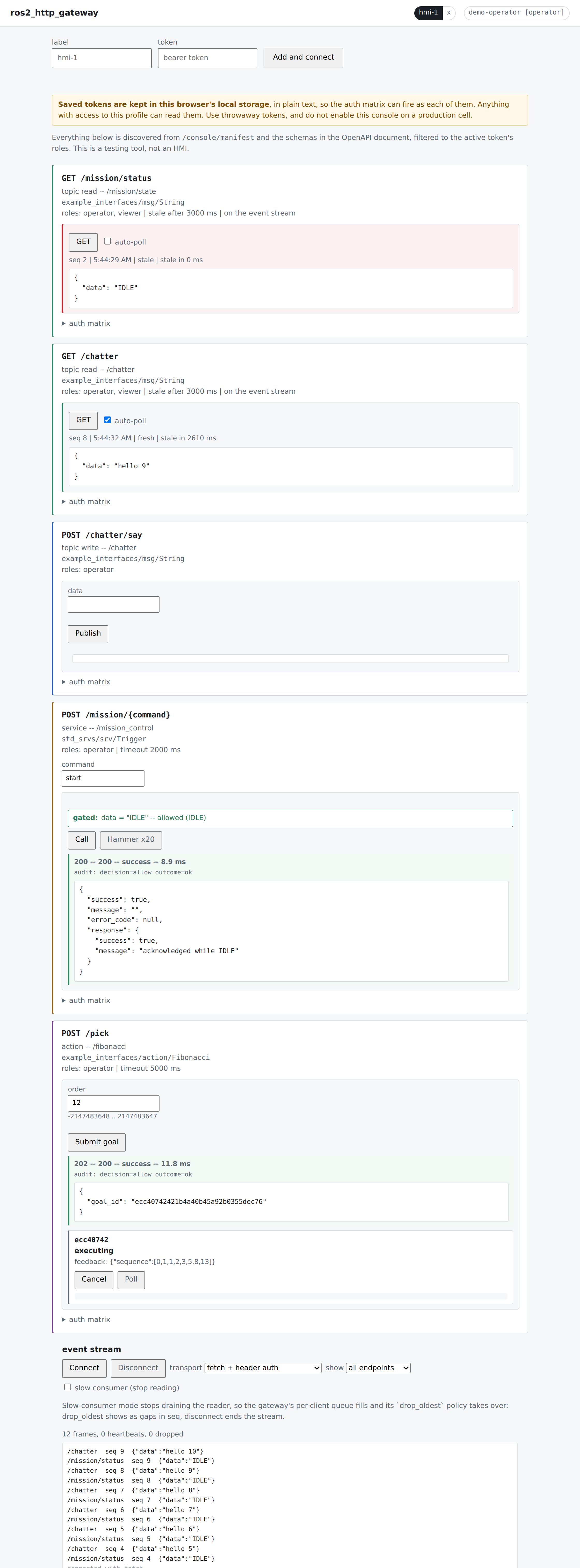
Task: Click Disconnect event stream button
Action: [138, 1368]
